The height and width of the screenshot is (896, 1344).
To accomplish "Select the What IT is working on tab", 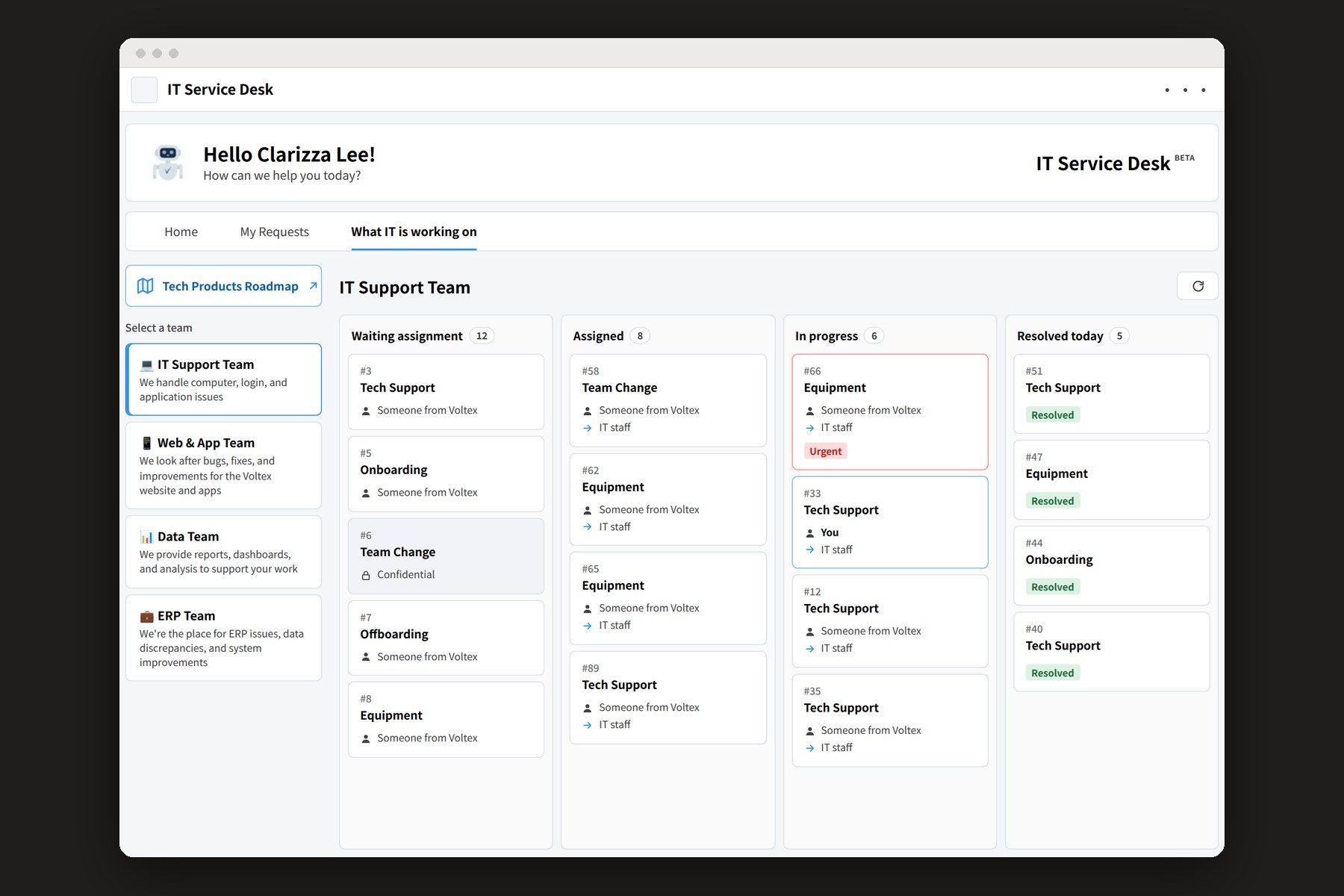I will [x=414, y=232].
